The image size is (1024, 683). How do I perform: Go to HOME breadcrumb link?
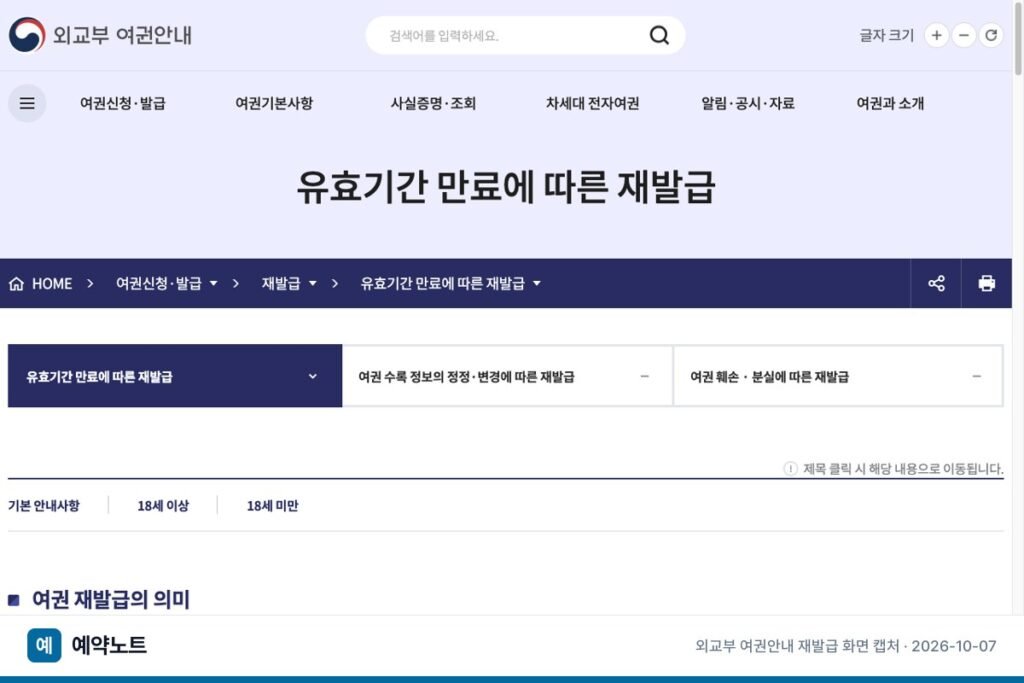click(52, 283)
